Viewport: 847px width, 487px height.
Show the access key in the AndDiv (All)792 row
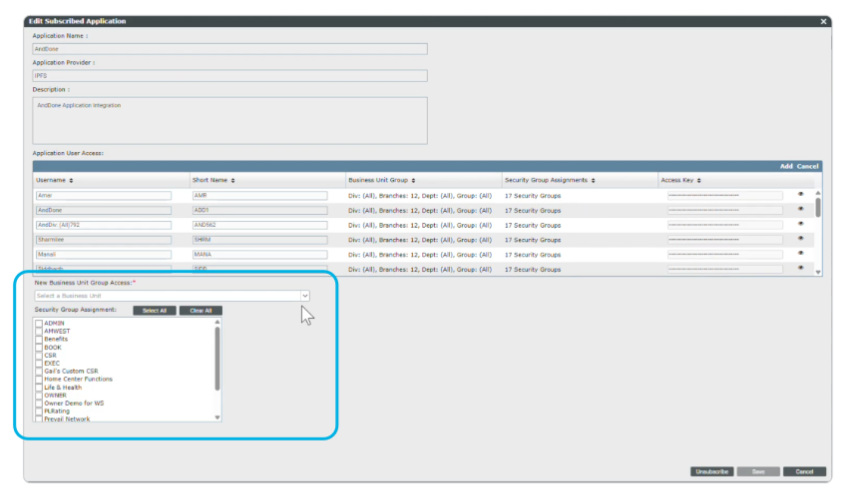[801, 224]
